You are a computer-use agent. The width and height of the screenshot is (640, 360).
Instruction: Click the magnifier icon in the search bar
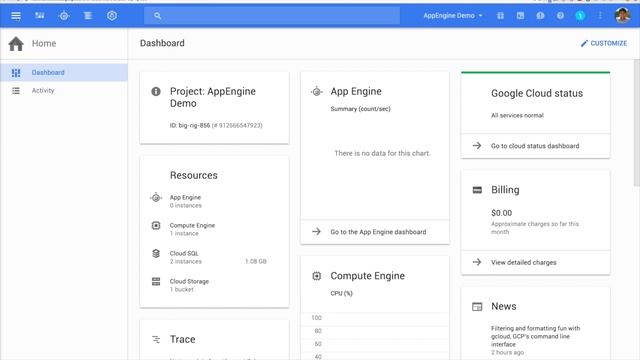(x=158, y=16)
